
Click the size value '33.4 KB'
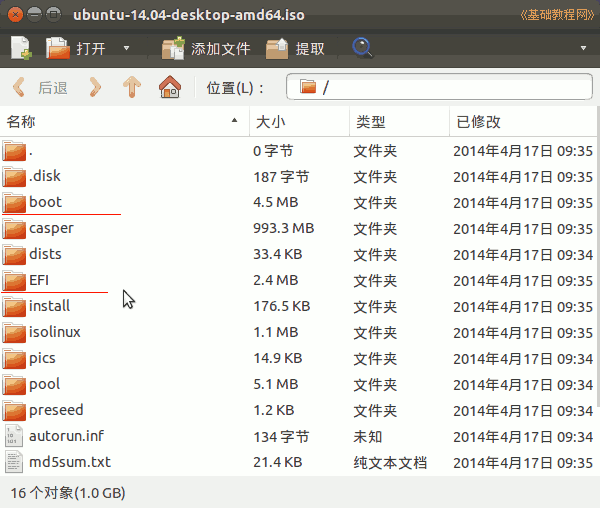pos(278,254)
